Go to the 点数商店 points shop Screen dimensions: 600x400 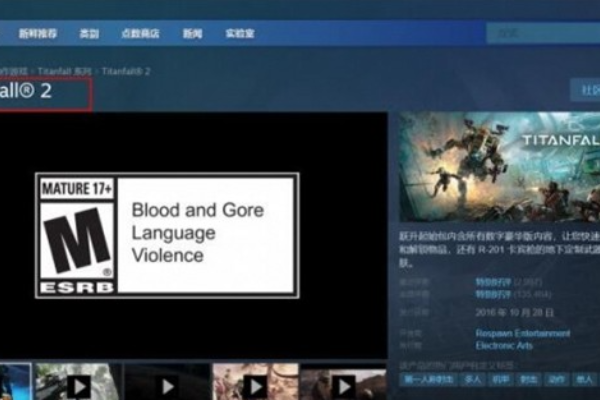tap(140, 34)
